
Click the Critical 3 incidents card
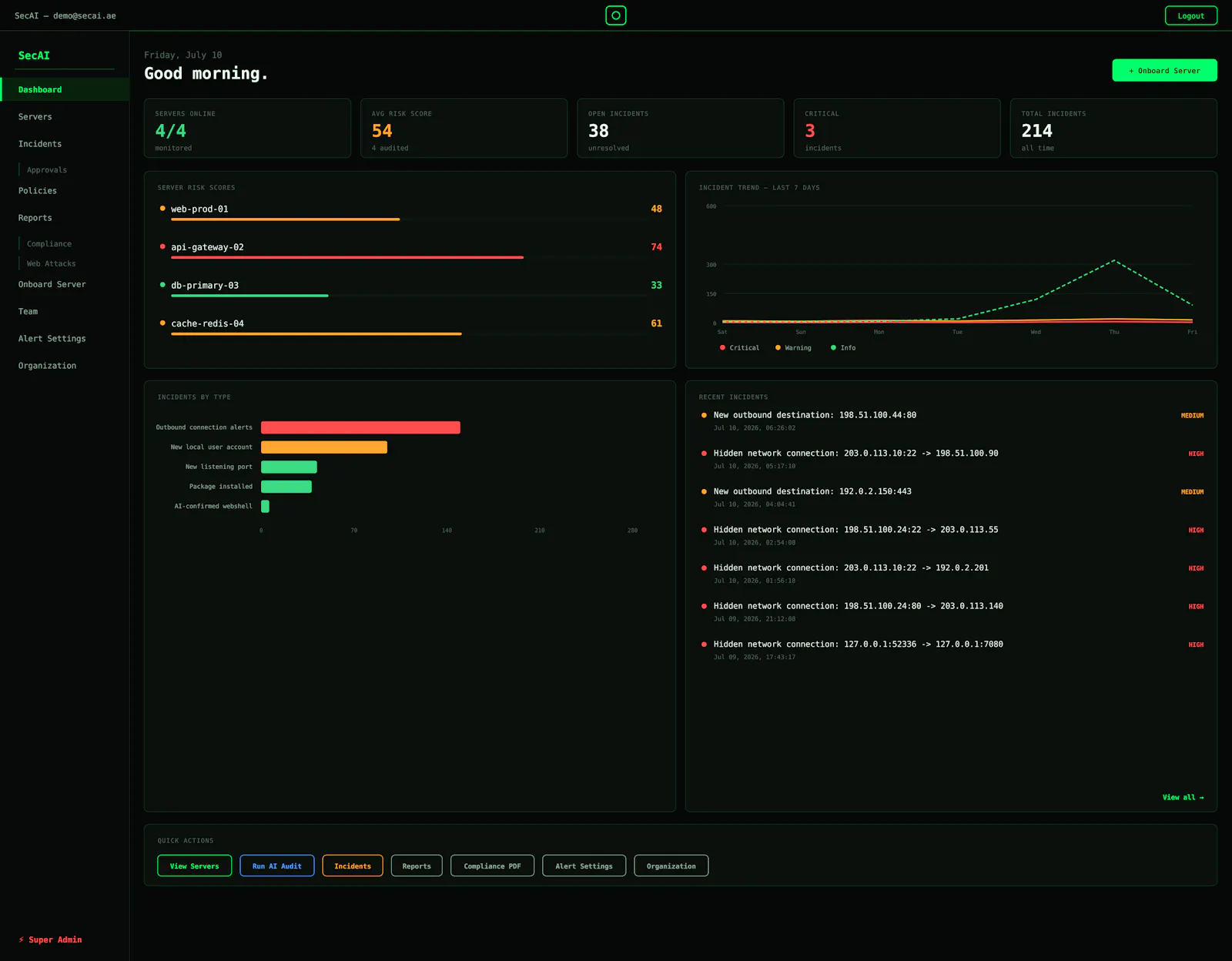pyautogui.click(x=897, y=128)
